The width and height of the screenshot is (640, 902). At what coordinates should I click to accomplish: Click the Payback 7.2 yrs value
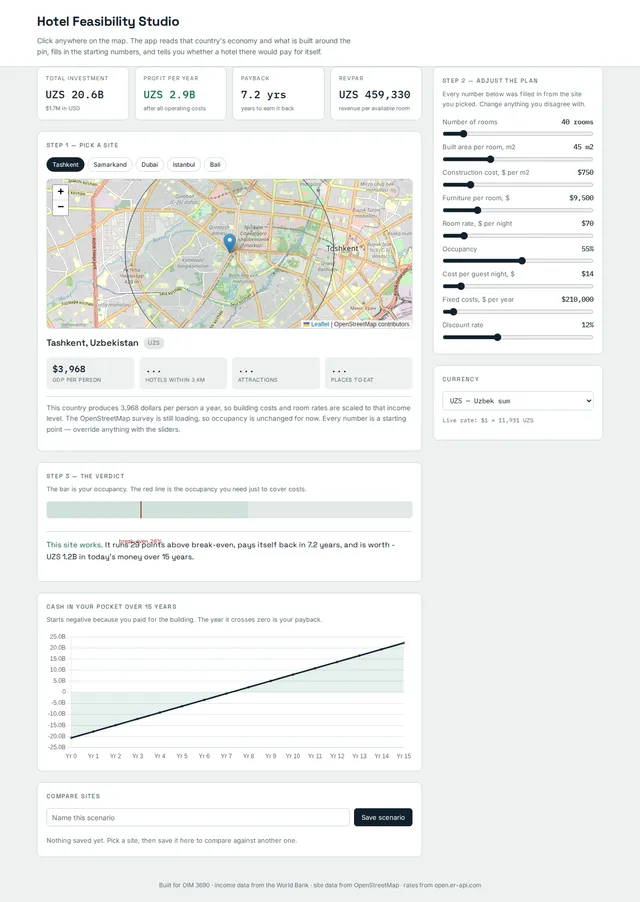263,95
